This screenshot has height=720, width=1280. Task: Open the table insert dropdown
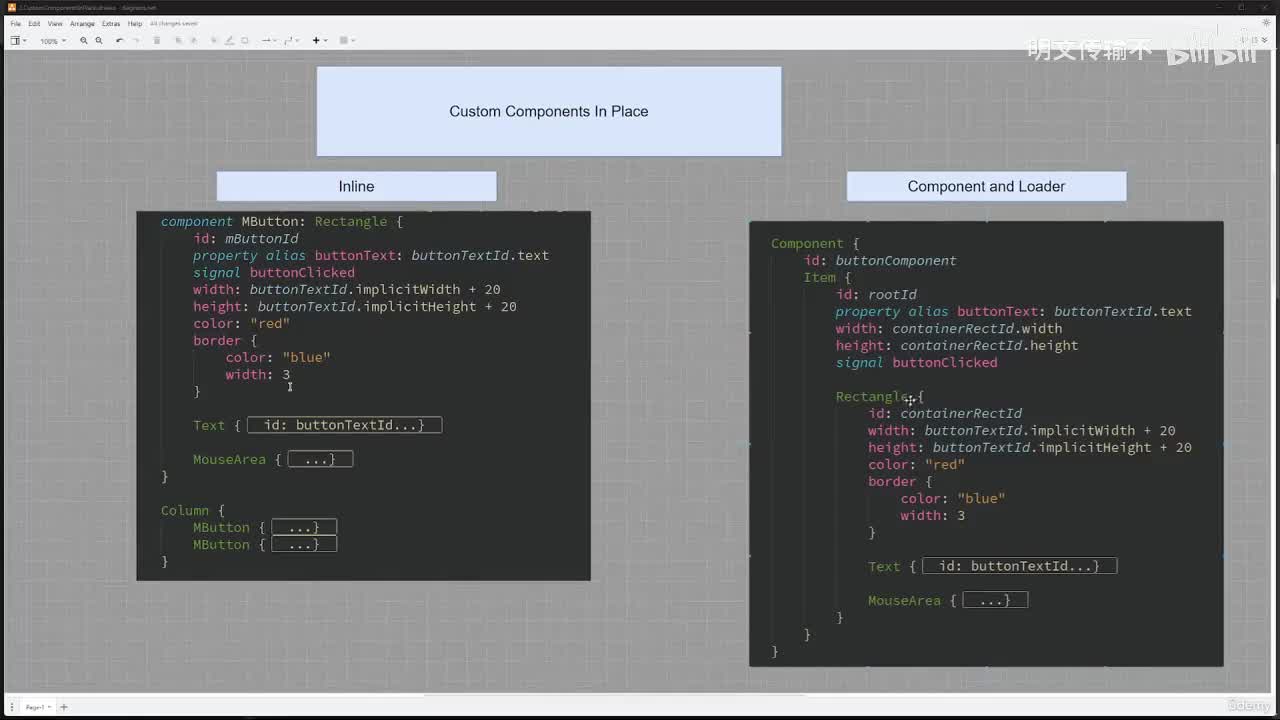point(346,40)
